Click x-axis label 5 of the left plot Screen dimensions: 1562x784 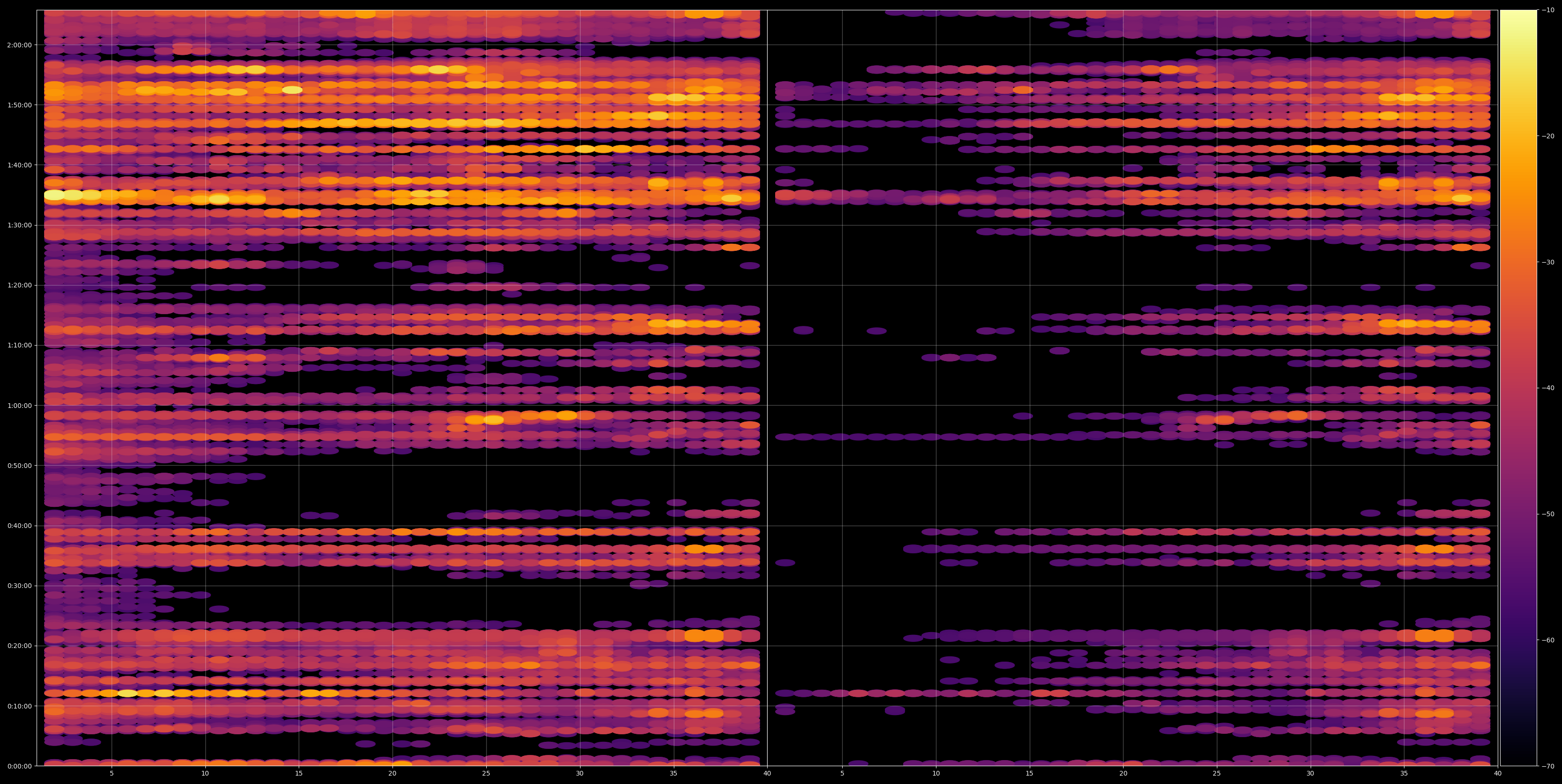pos(112,774)
